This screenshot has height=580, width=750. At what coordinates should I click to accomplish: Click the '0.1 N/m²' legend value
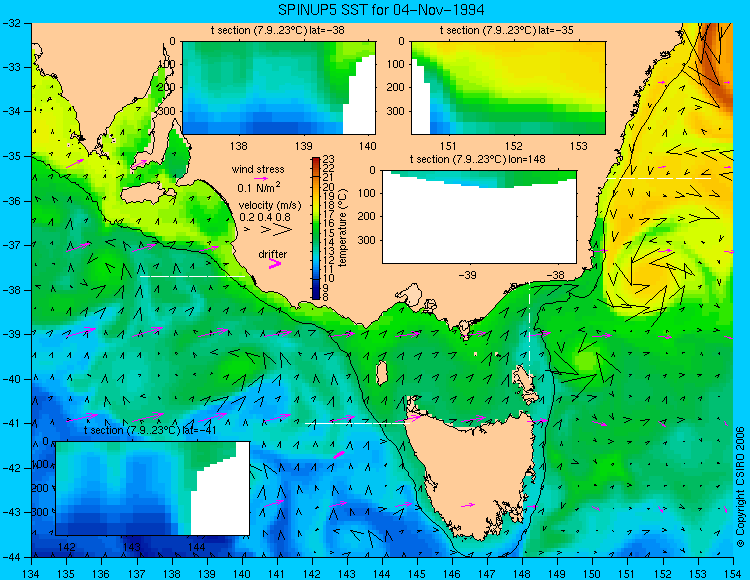click(x=259, y=187)
